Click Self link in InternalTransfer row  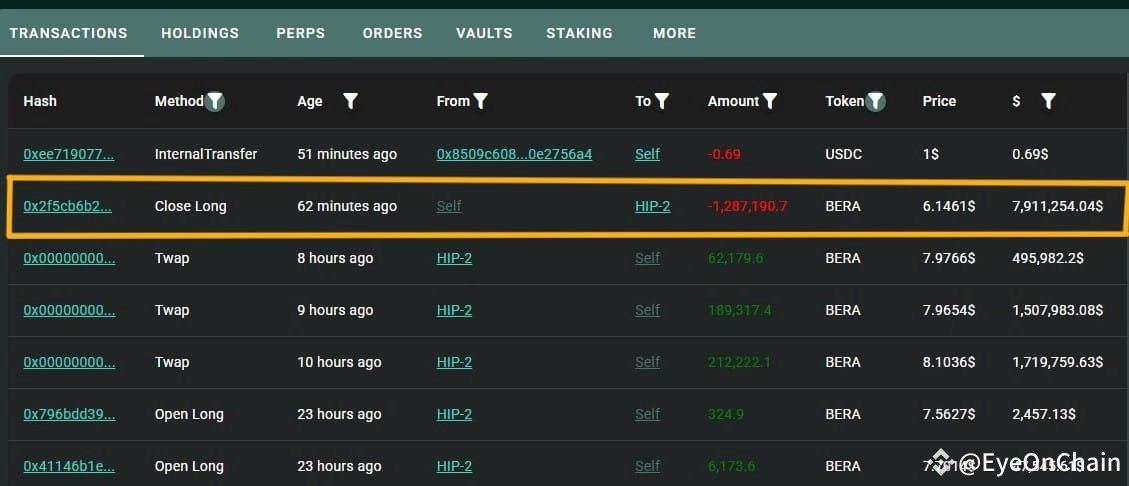[x=647, y=154]
